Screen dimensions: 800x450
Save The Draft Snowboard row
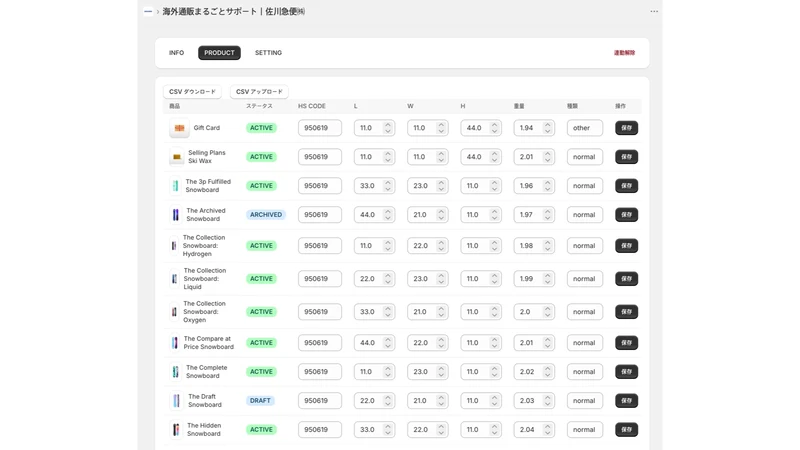click(627, 401)
